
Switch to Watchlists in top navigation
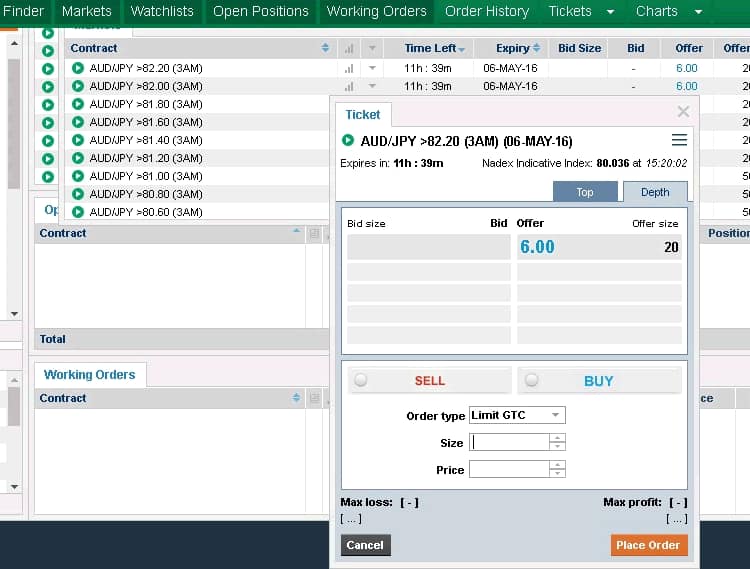[x=163, y=12]
